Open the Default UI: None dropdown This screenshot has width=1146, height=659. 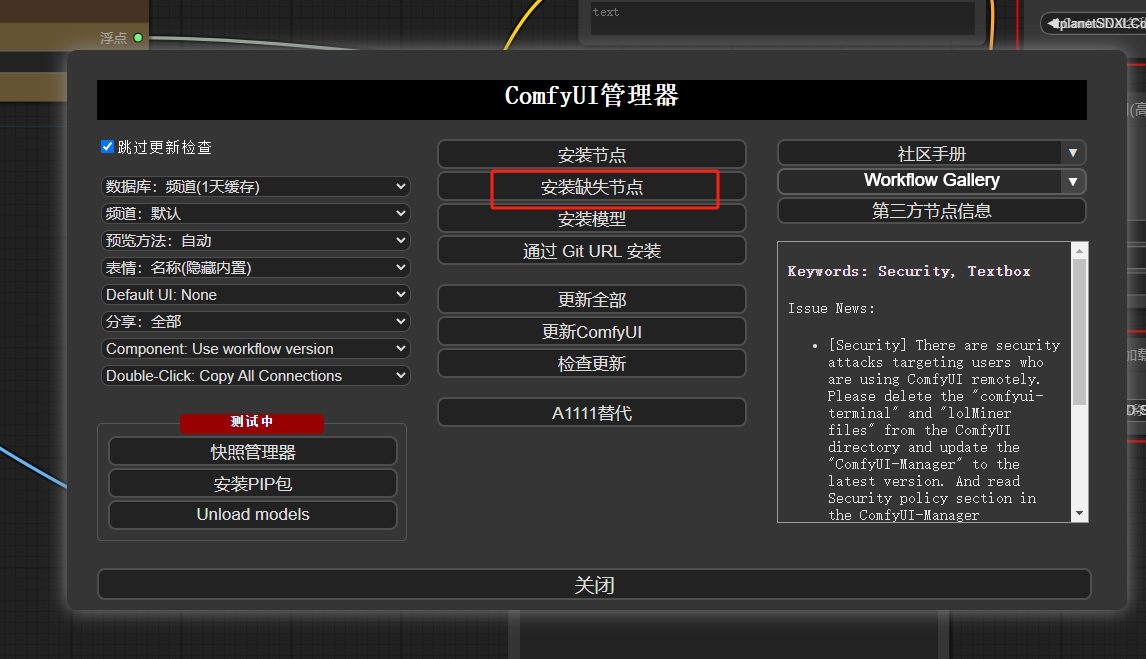[255, 294]
